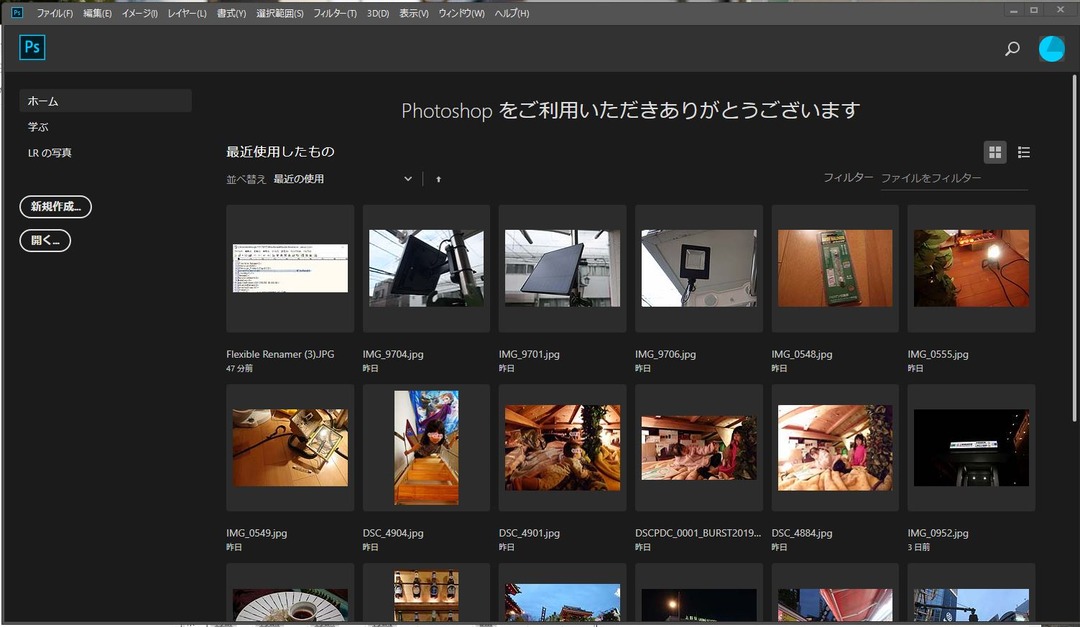Open the DSC_4901.jpg thumbnail
The image size is (1080, 627).
[562, 448]
